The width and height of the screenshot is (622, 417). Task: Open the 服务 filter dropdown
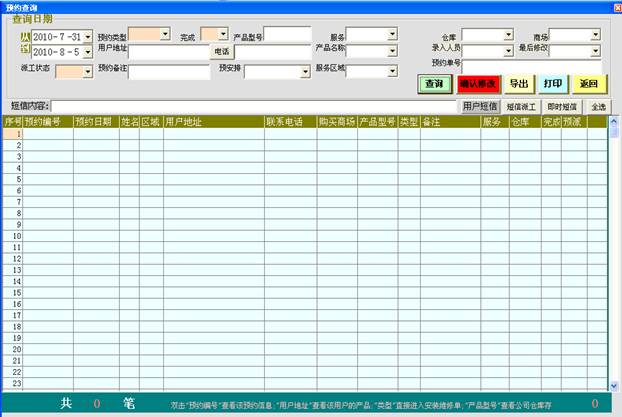coord(392,34)
